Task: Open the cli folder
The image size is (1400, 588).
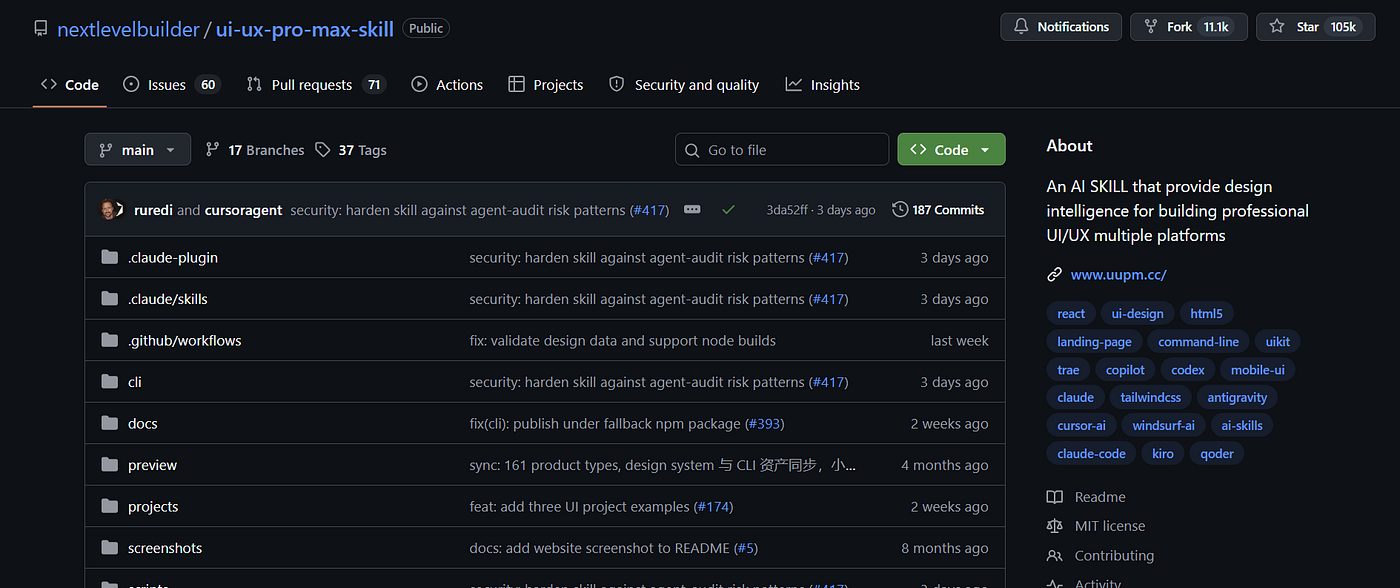Action: click(134, 382)
